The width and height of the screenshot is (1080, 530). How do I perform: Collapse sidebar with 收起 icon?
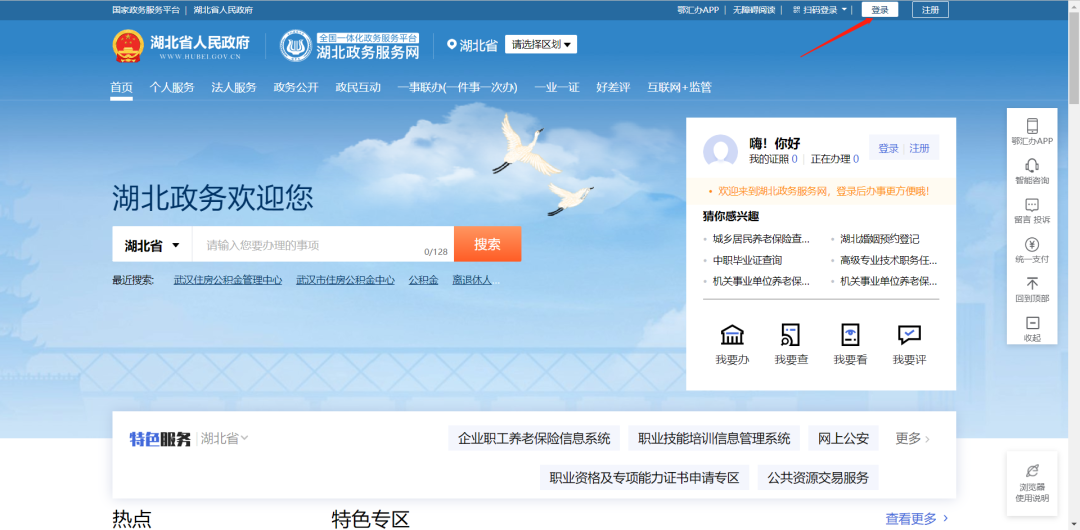click(x=1032, y=323)
